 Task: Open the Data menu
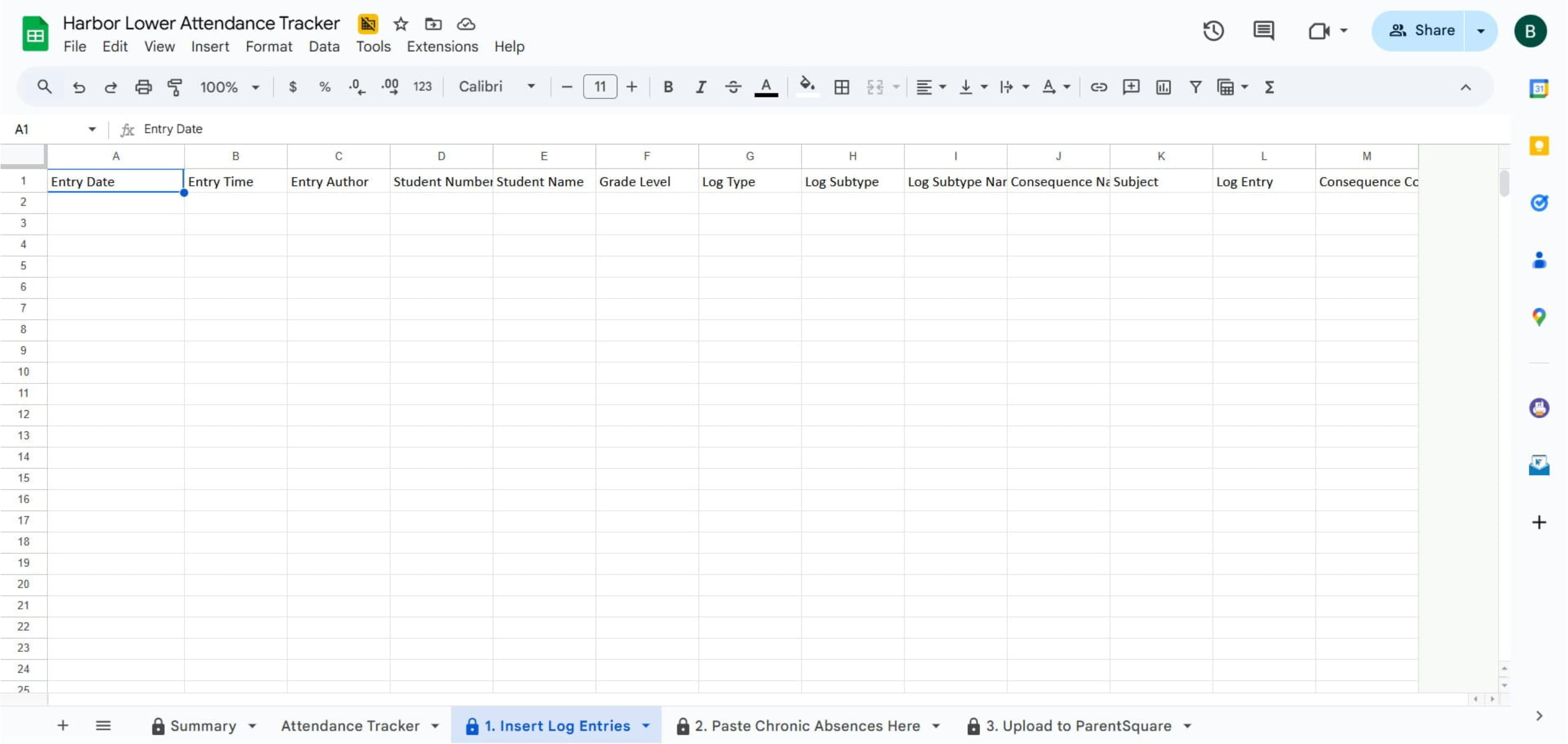click(324, 46)
